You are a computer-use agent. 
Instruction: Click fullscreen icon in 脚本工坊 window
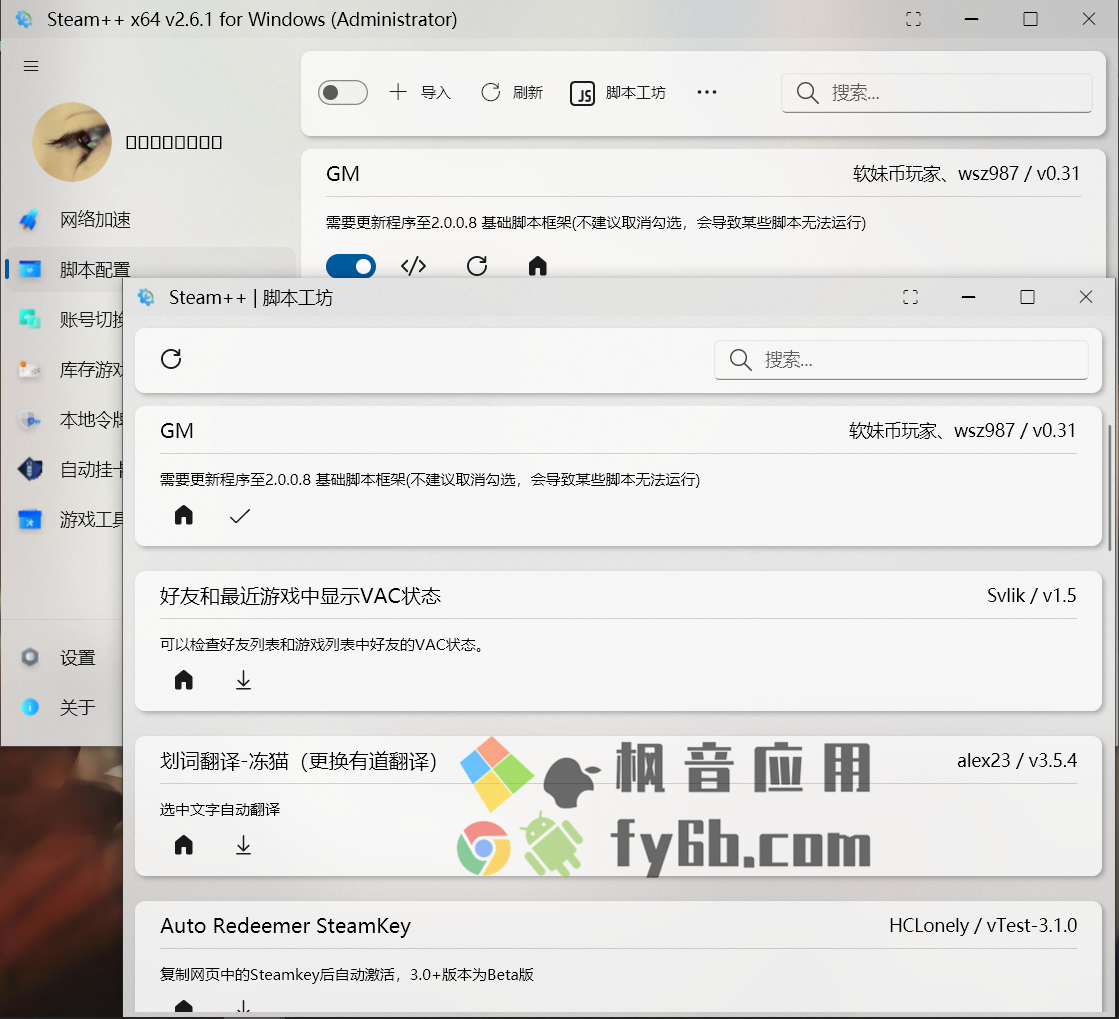(x=911, y=297)
